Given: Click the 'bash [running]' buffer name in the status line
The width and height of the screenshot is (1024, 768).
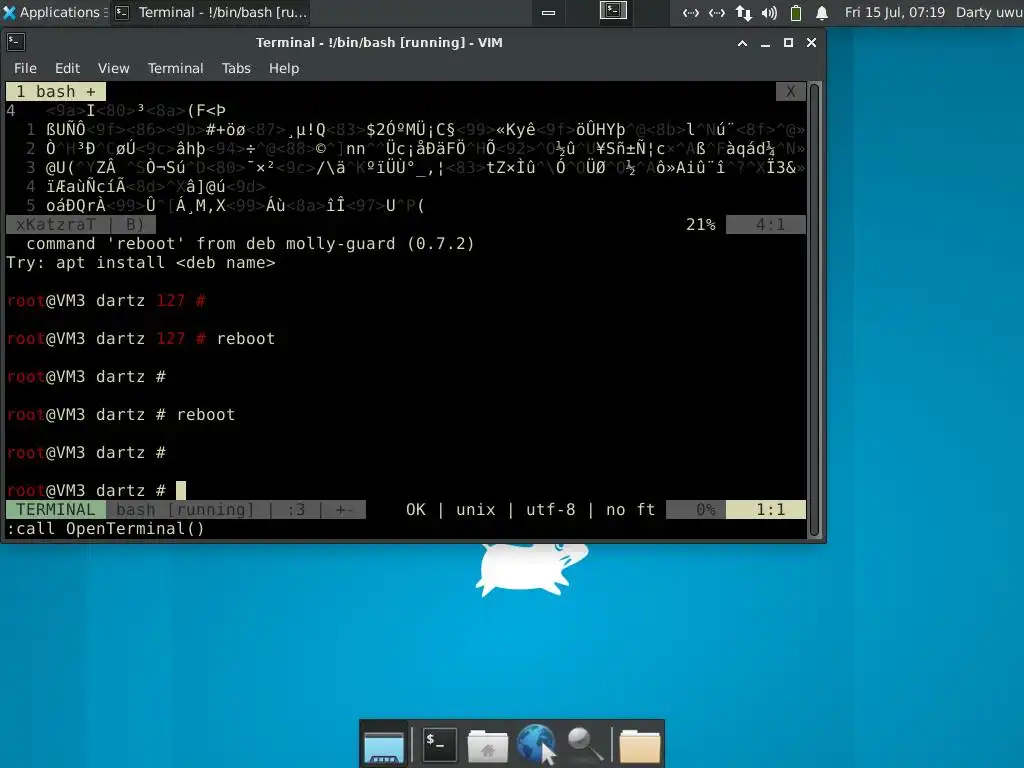Looking at the screenshot, I should 185,509.
